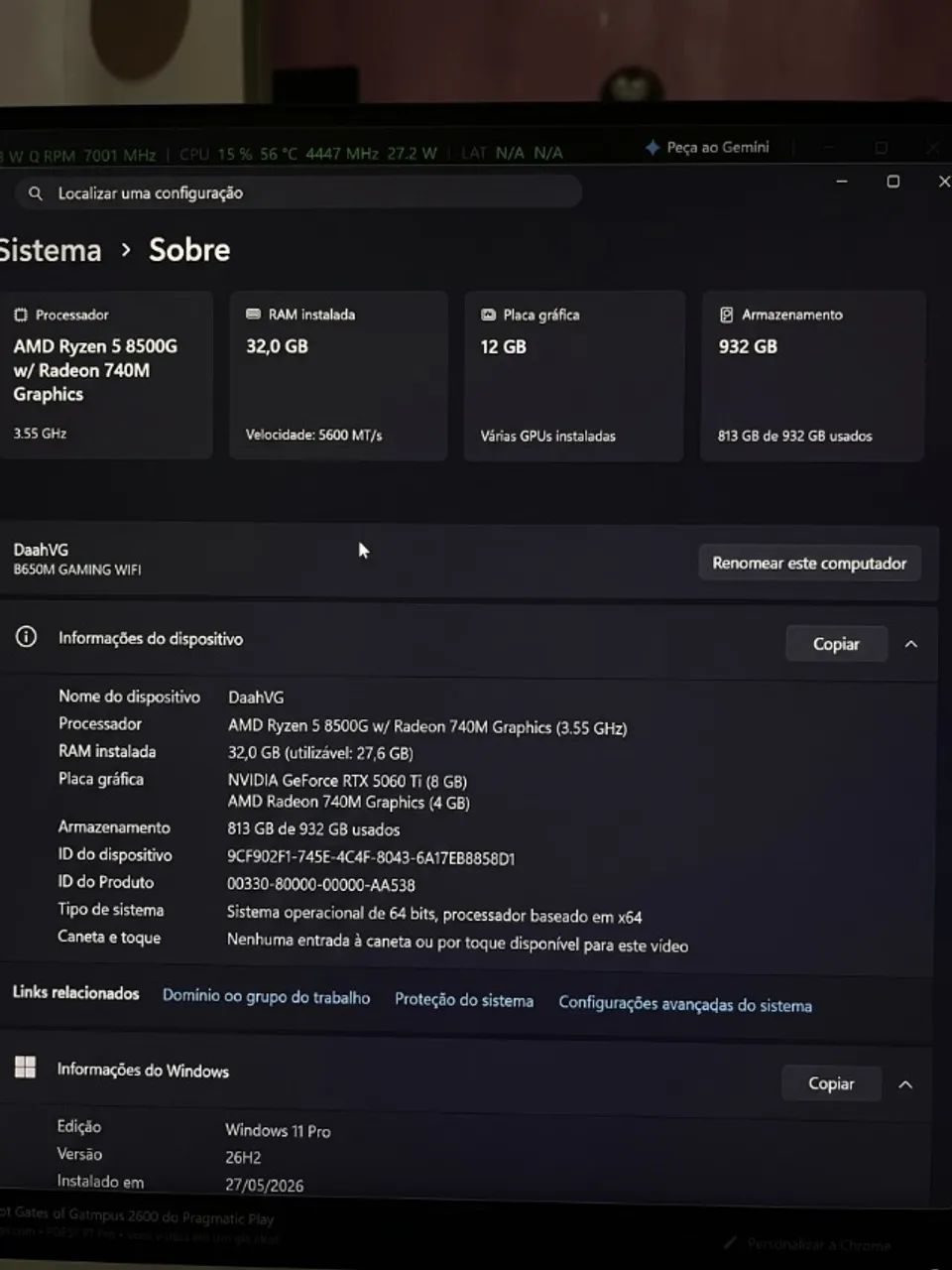Open Renomear este computador
952x1270 pixels.
click(x=809, y=563)
